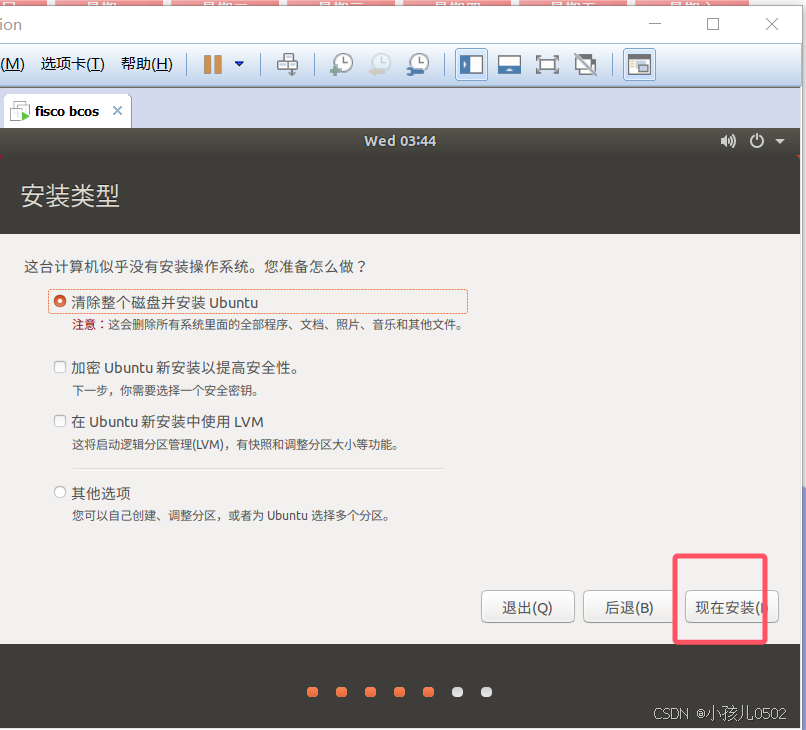The height and width of the screenshot is (730, 806).
Task: Open the power options dropdown arrow
Action: pyautogui.click(x=239, y=64)
